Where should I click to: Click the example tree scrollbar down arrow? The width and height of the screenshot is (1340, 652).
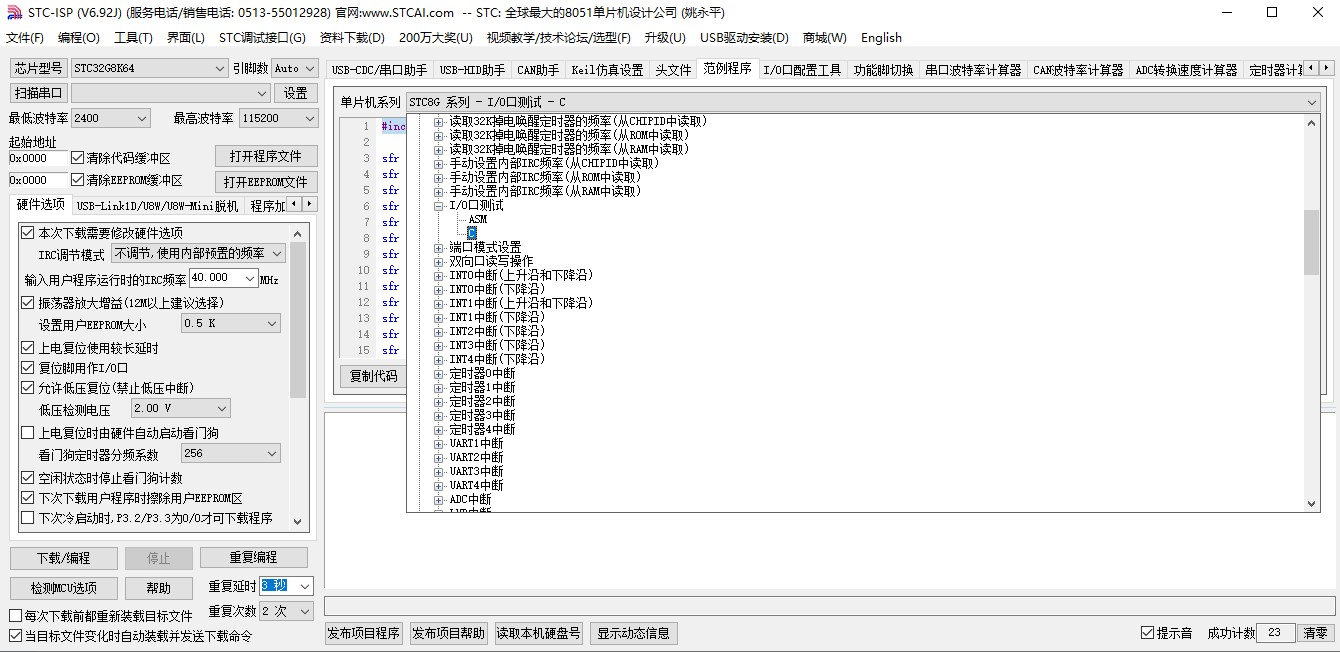[x=1312, y=504]
